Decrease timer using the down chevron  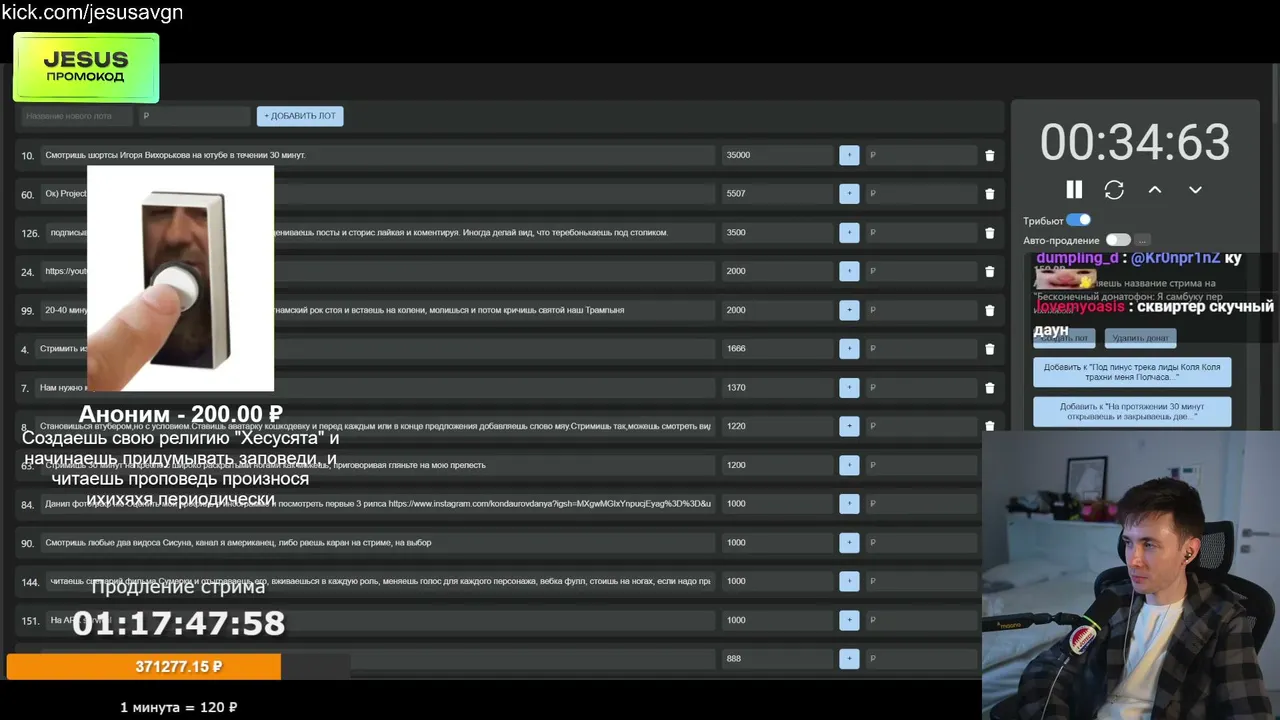tap(1195, 189)
